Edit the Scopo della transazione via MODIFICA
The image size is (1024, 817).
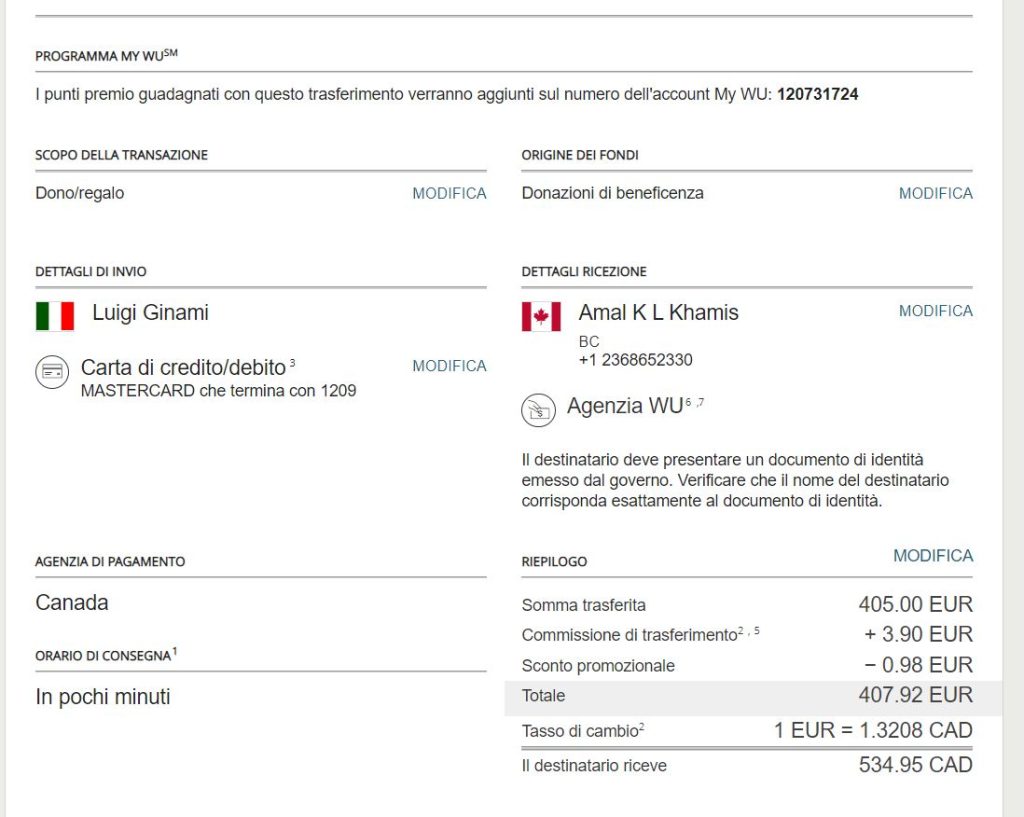click(x=449, y=193)
